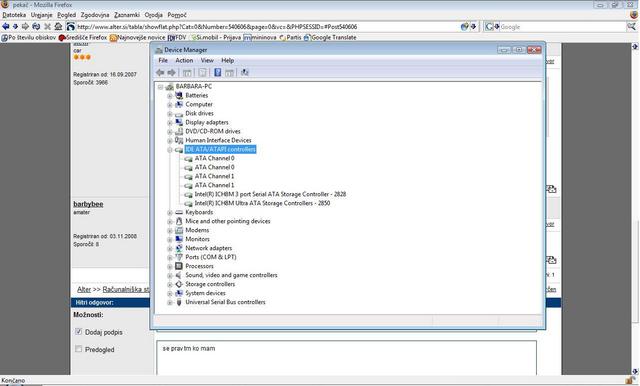Reload the page with Firefox refresh icon
640x386 pixels.
pyautogui.click(x=36, y=27)
